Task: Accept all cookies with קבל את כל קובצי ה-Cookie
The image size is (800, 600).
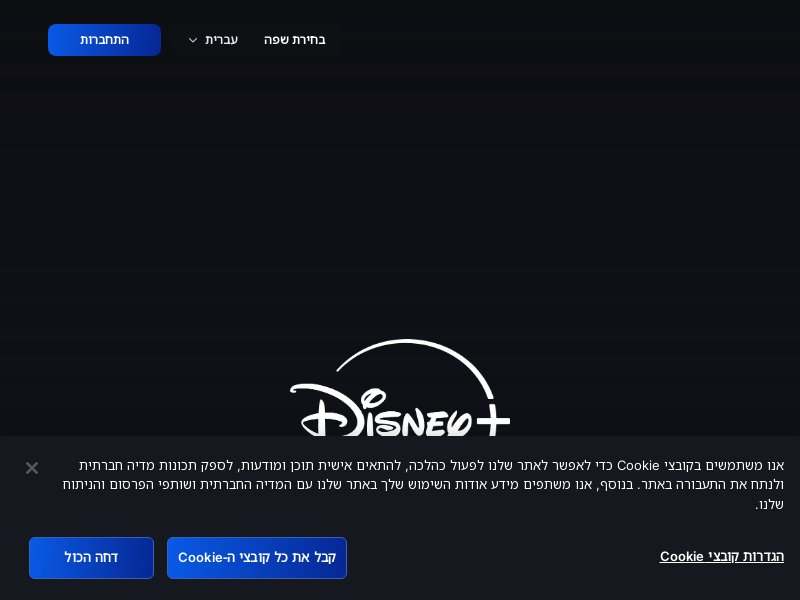Action: click(x=257, y=558)
